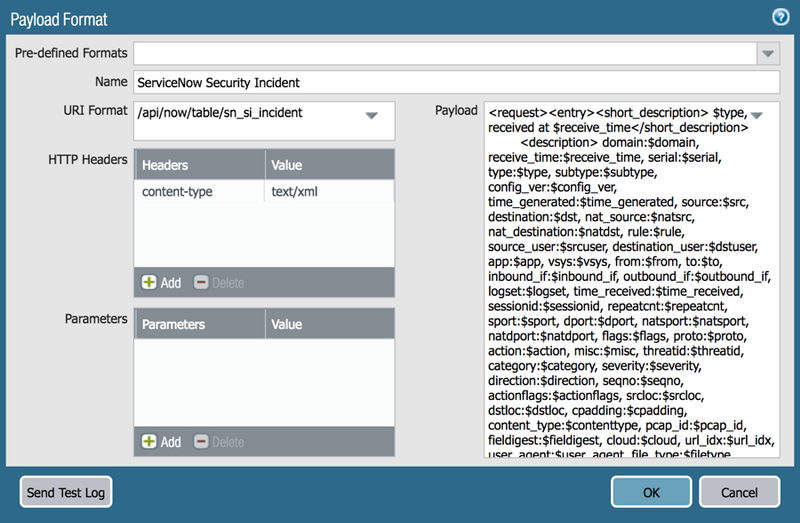Viewport: 800px width, 523px height.
Task: Click green plus Add icon under Parameters
Action: [x=150, y=441]
